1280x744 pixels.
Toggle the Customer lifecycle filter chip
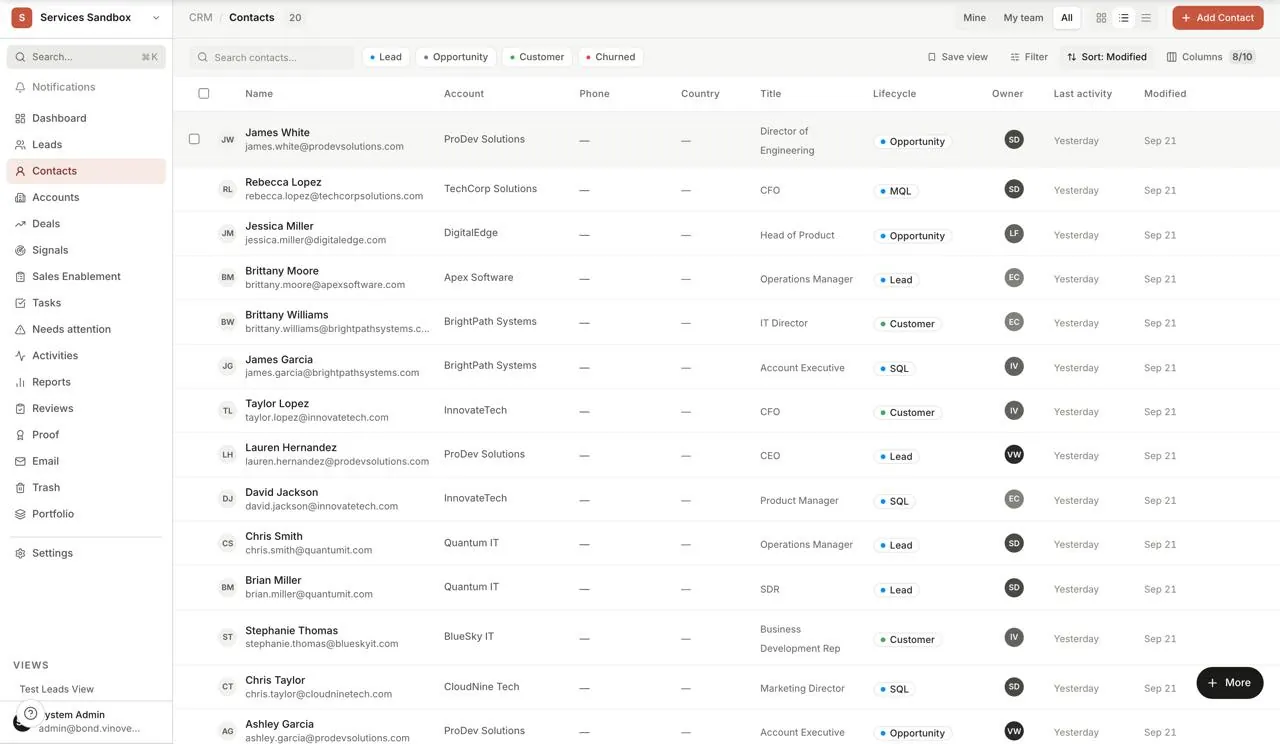(x=537, y=57)
